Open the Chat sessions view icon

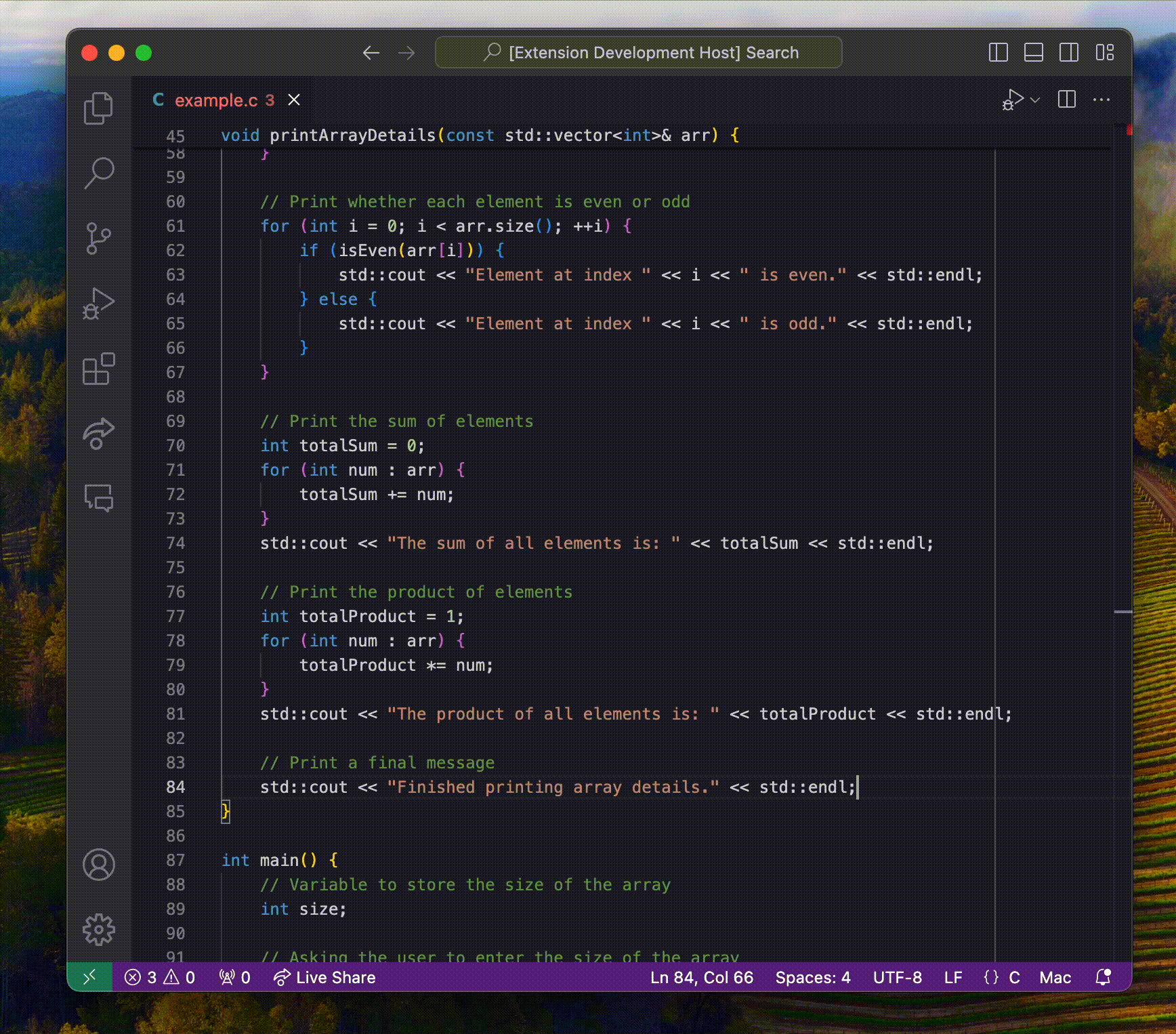coord(99,498)
